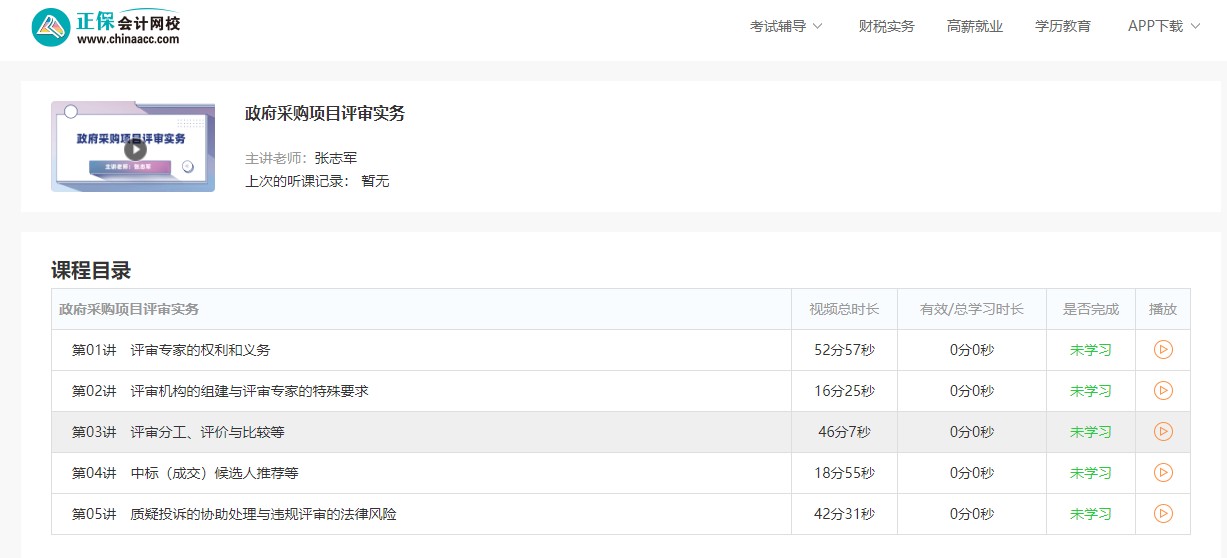Viewport: 1227px width, 558px height.
Task: Click the 正保会计网校 logo
Action: [106, 27]
